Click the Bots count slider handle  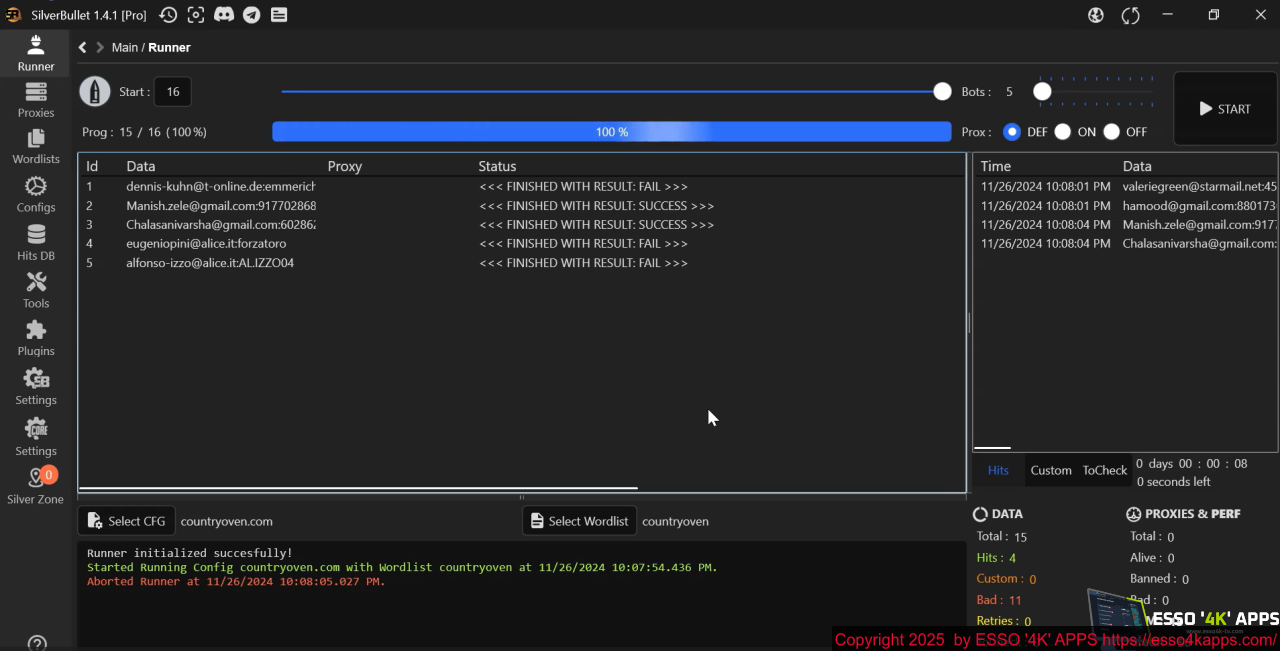[x=1042, y=92]
